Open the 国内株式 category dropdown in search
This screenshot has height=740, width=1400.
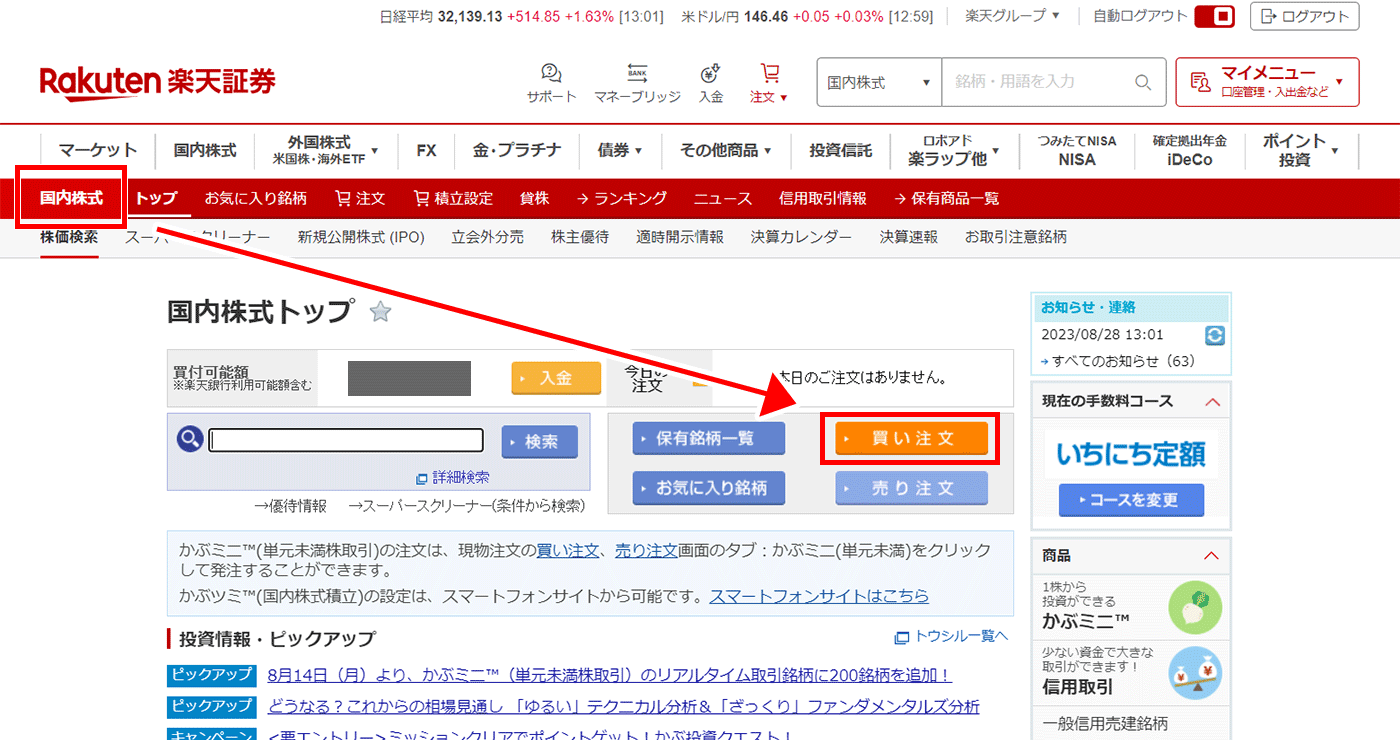click(x=879, y=82)
